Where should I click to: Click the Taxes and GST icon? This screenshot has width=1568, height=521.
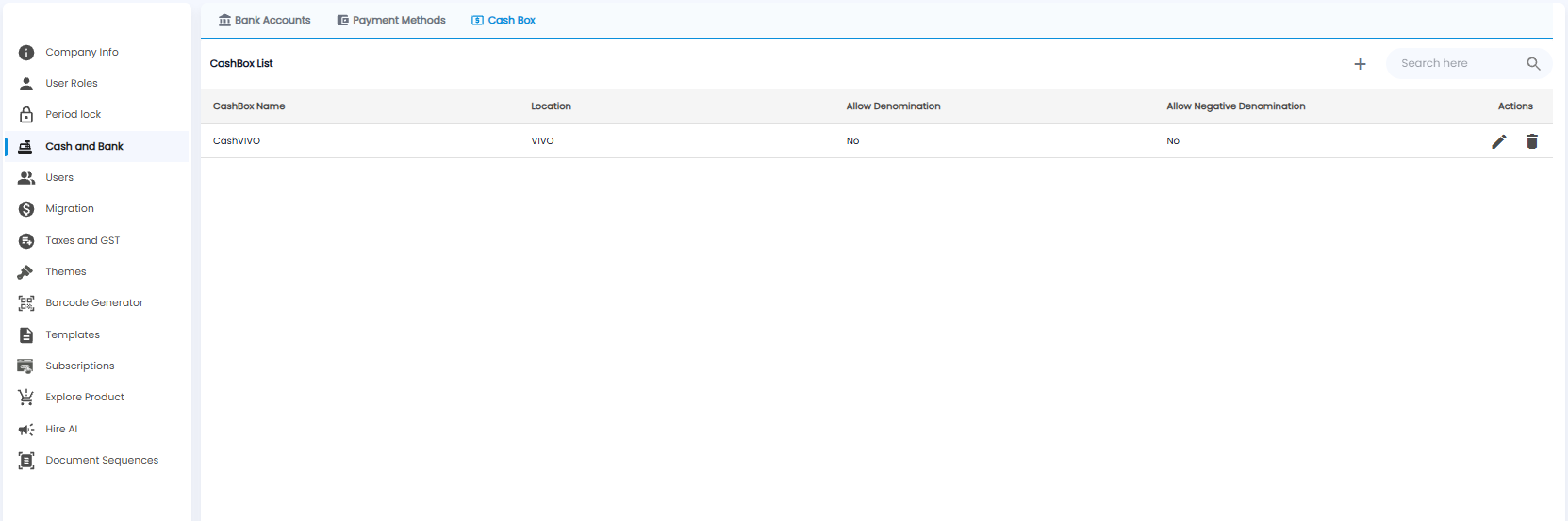point(26,241)
